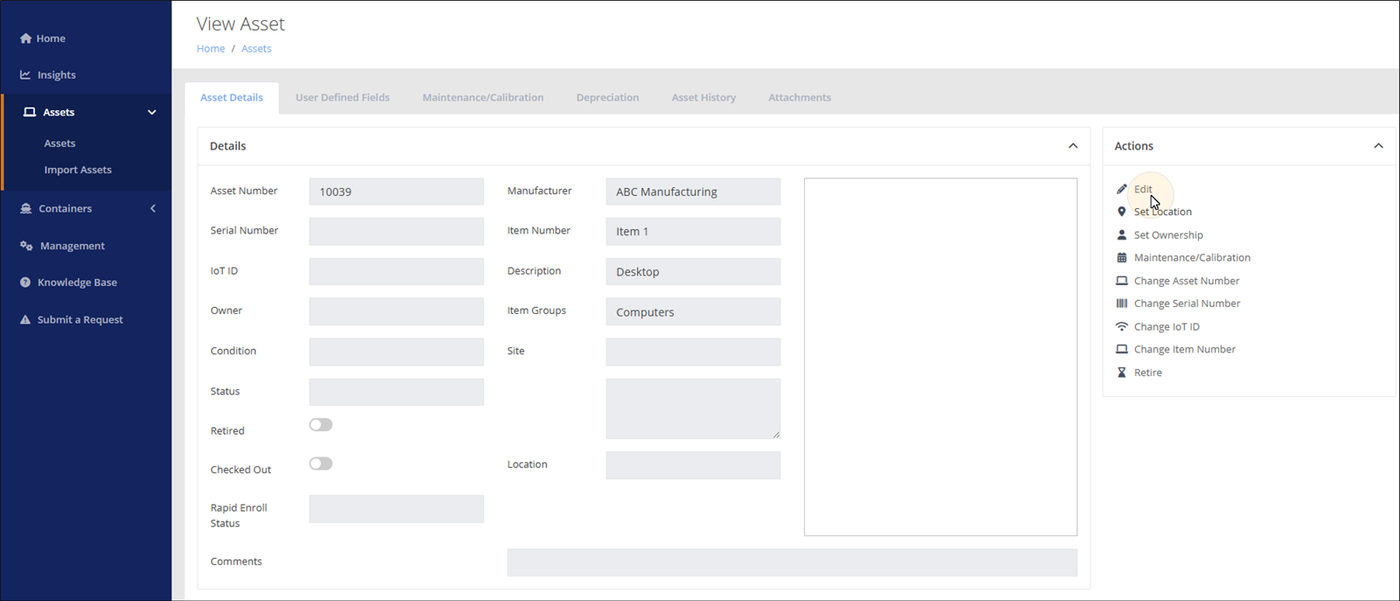
Task: Open the User Defined Fields tab
Action: tap(343, 98)
